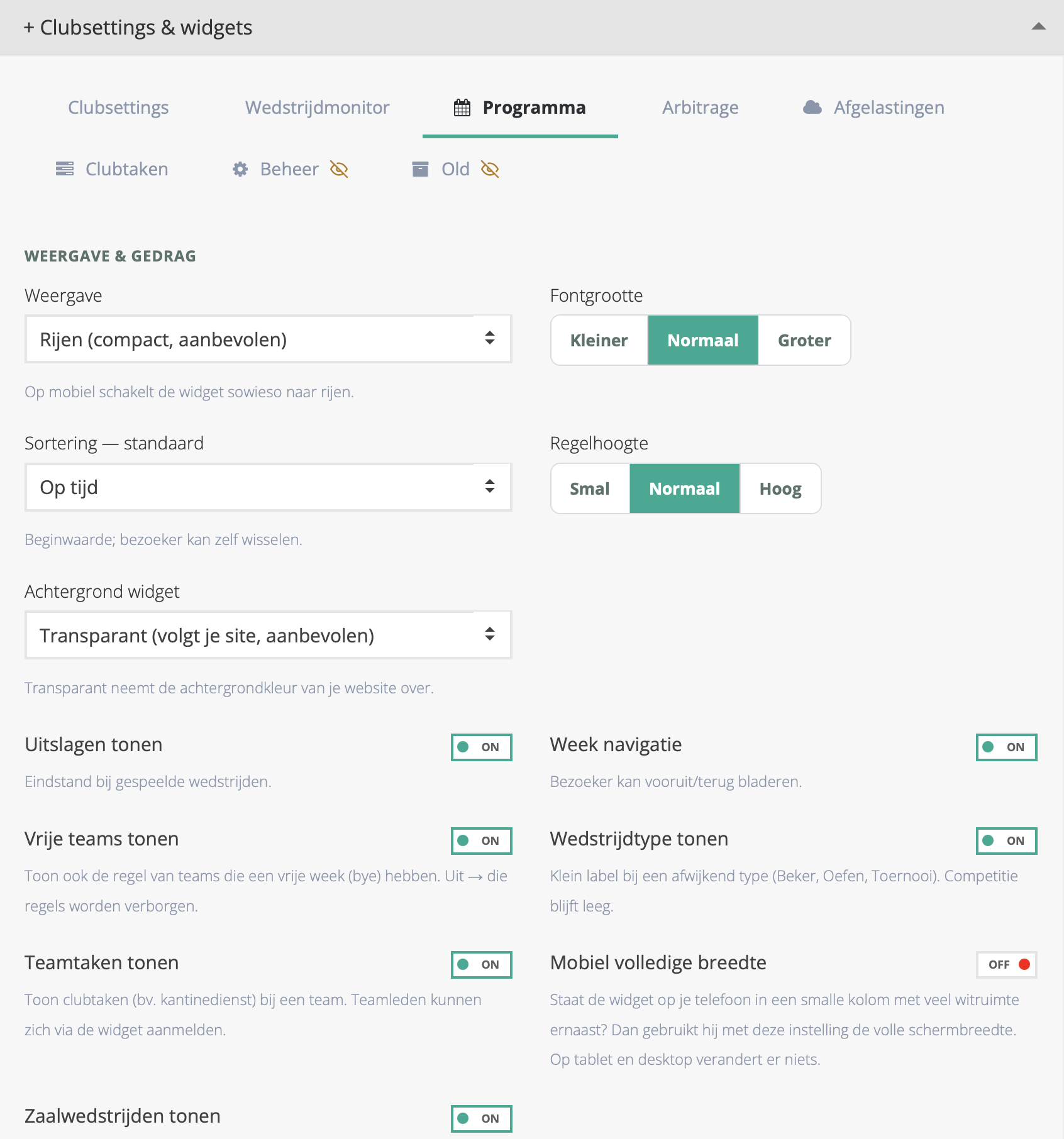Switch to the Wedstrijdmonitor tab
Image resolution: width=1064 pixels, height=1139 pixels.
click(x=318, y=107)
